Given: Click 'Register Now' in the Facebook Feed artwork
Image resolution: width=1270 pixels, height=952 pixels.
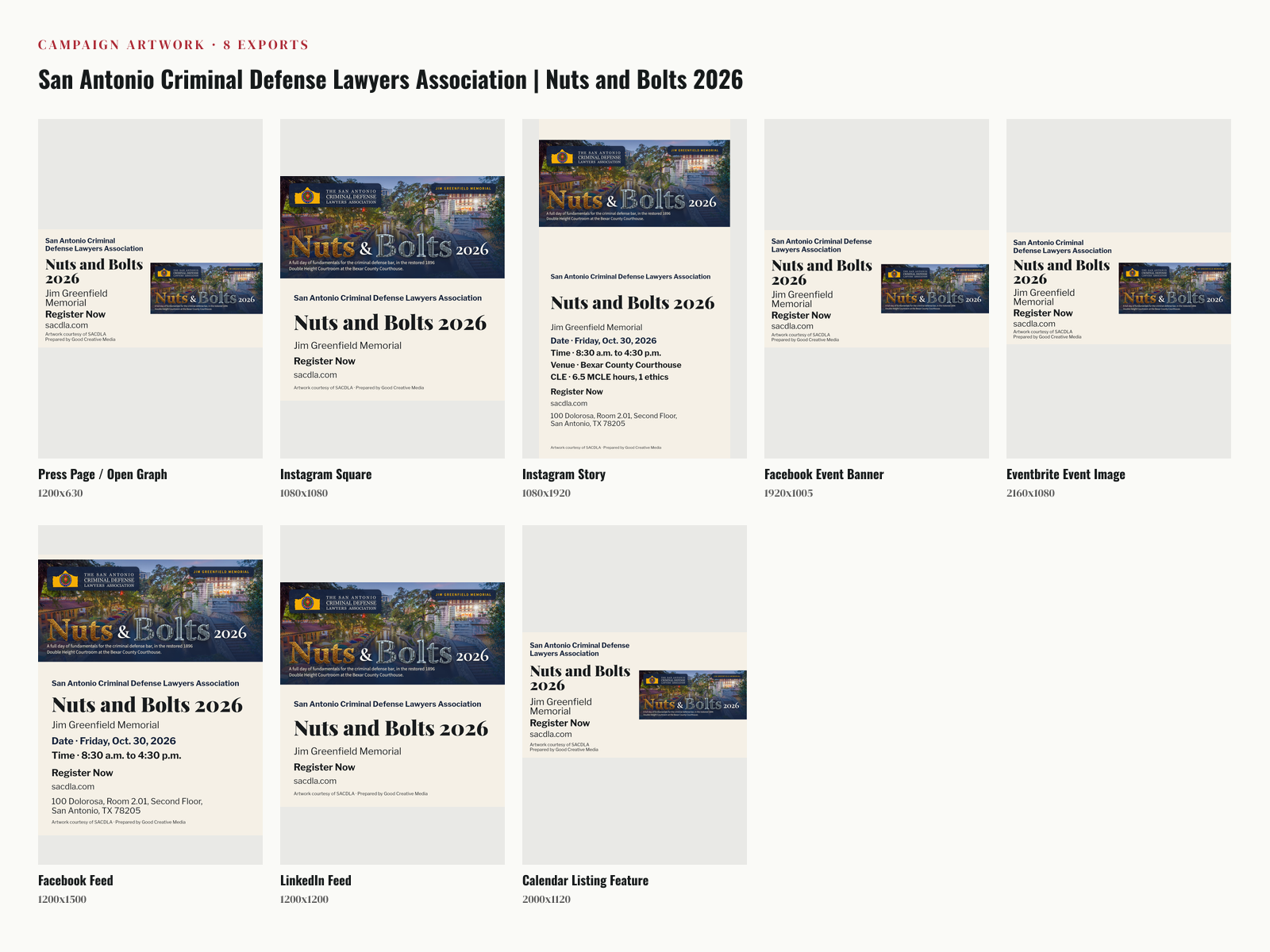Looking at the screenshot, I should (83, 773).
